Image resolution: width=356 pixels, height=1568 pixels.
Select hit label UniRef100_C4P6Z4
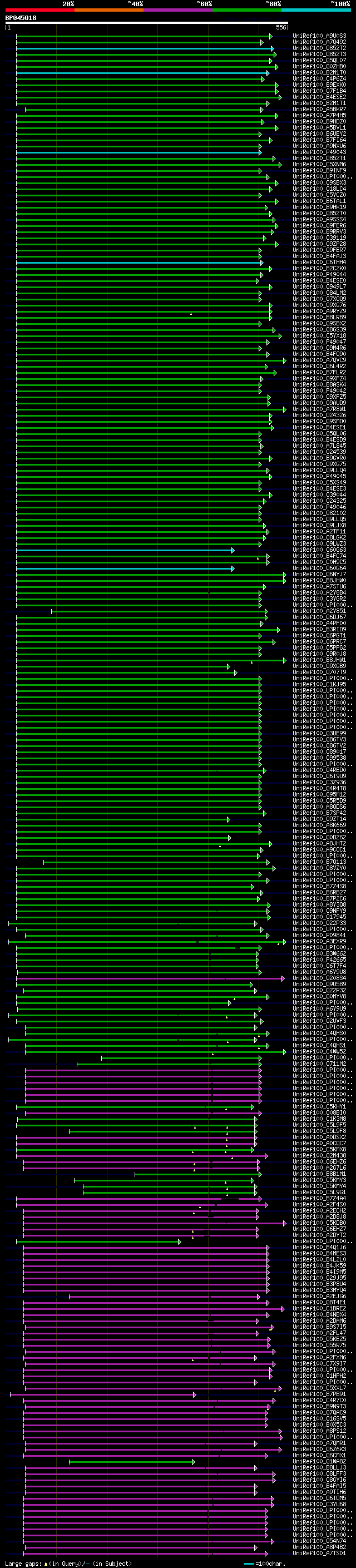(319, 78)
